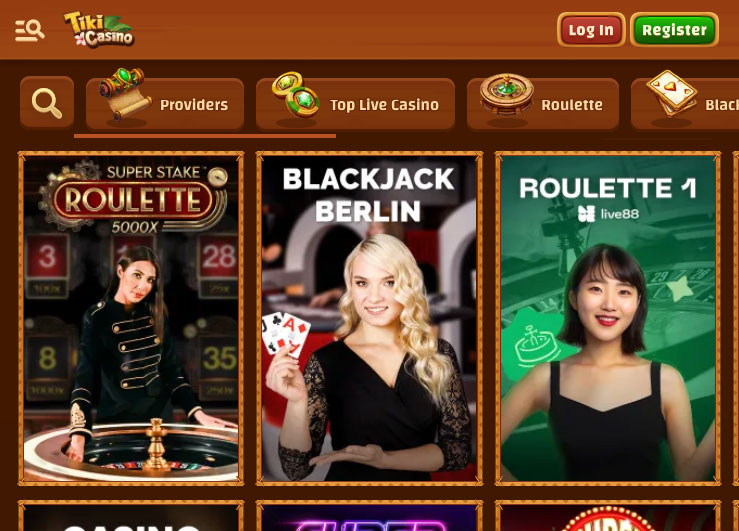Click the category bar horizontal scroll indicator
Screen dimensions: 739x531
click(205, 136)
